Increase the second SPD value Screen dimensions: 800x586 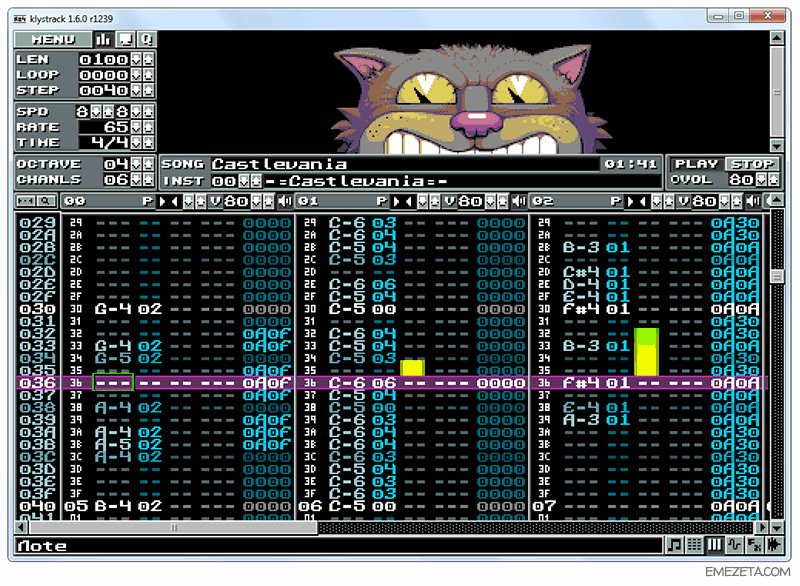pos(148,112)
